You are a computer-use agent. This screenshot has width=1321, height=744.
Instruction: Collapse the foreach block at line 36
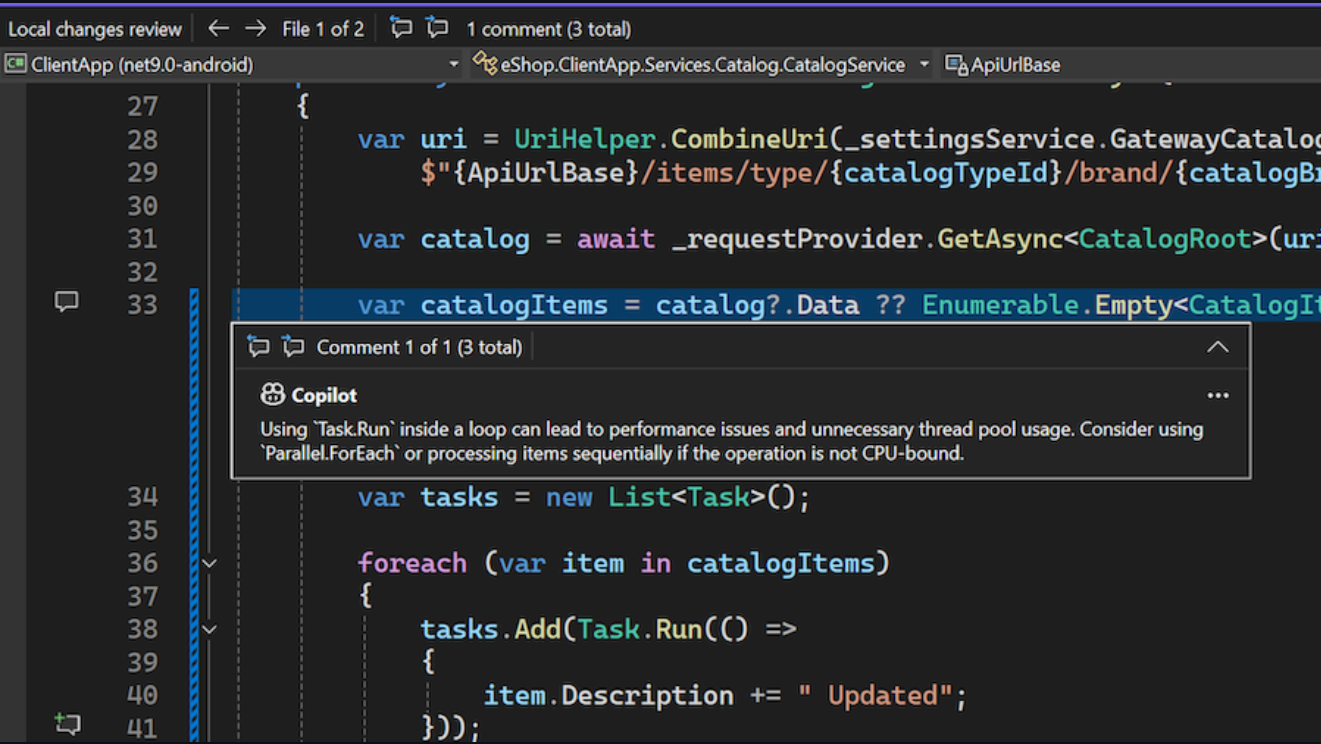pyautogui.click(x=209, y=563)
